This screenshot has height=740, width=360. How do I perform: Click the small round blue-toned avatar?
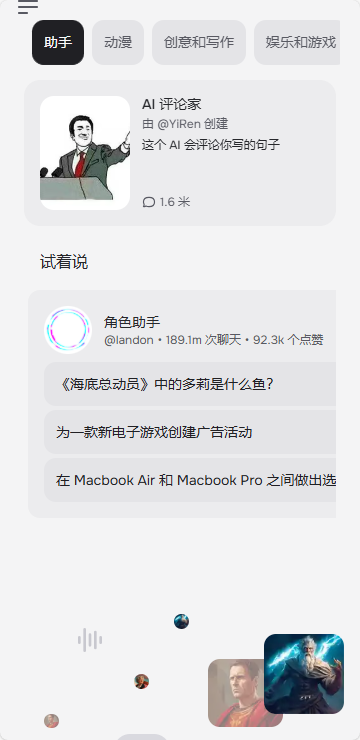pos(181,621)
